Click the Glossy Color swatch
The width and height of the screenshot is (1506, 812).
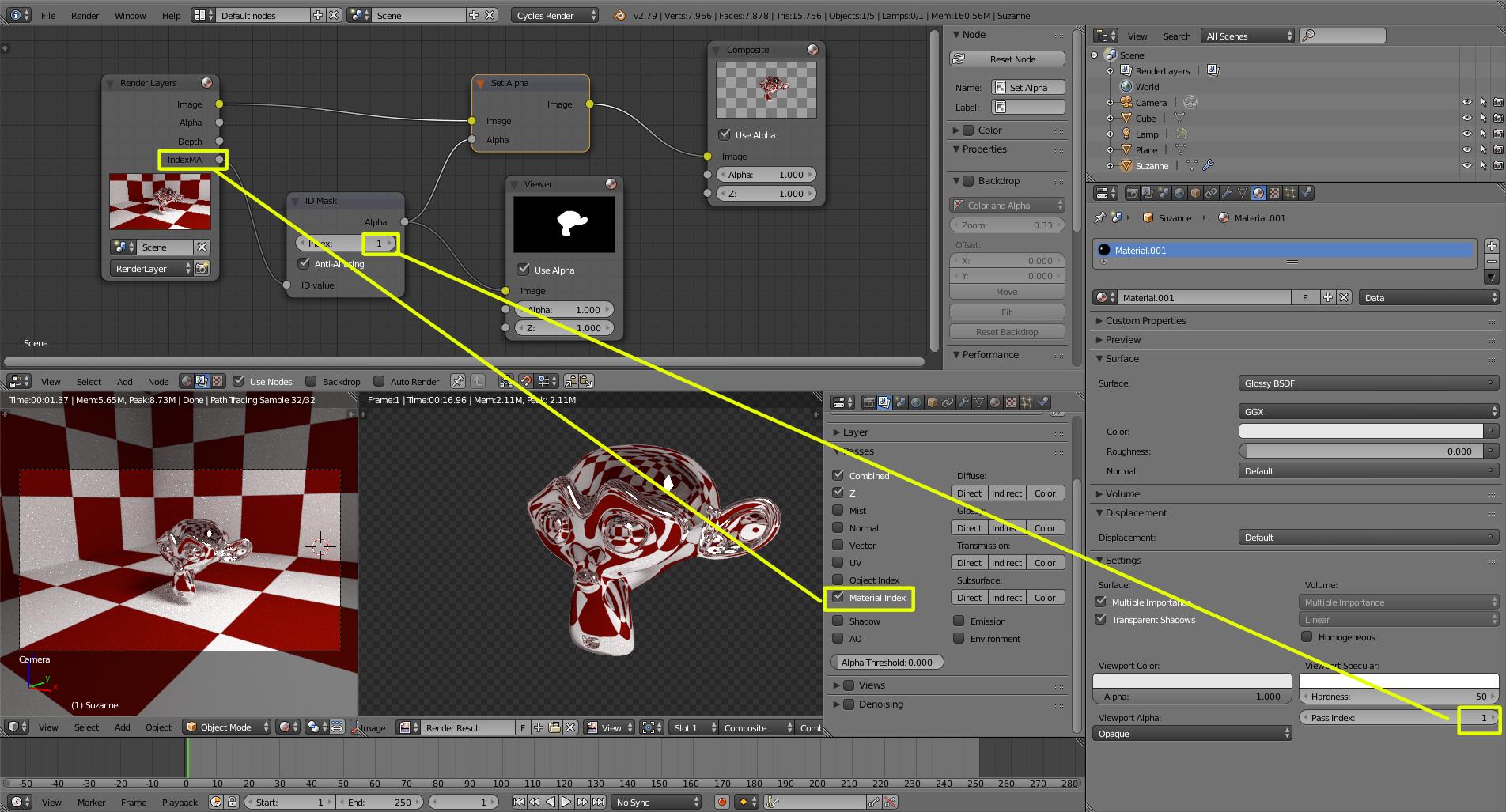1361,431
